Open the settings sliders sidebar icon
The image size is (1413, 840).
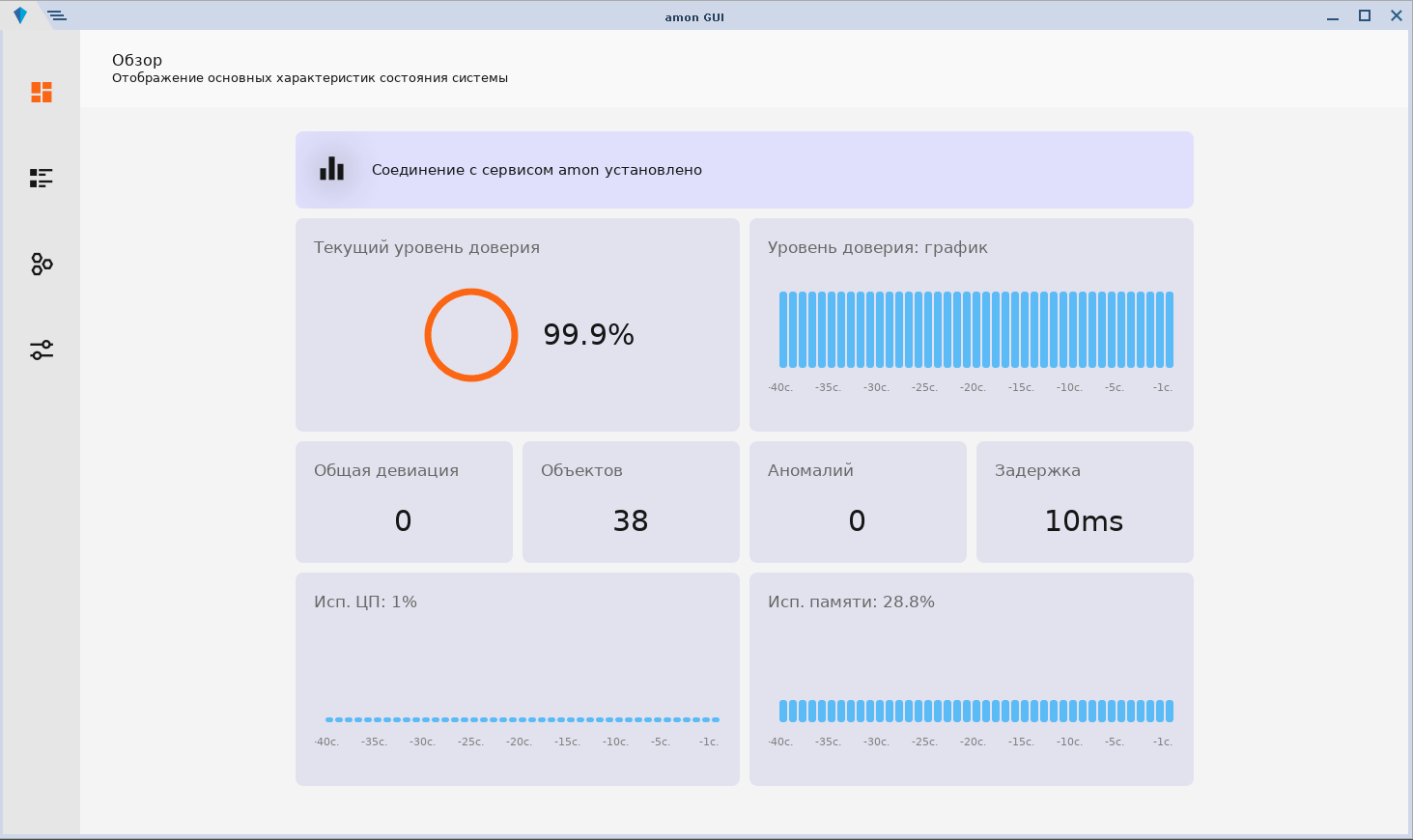(42, 350)
